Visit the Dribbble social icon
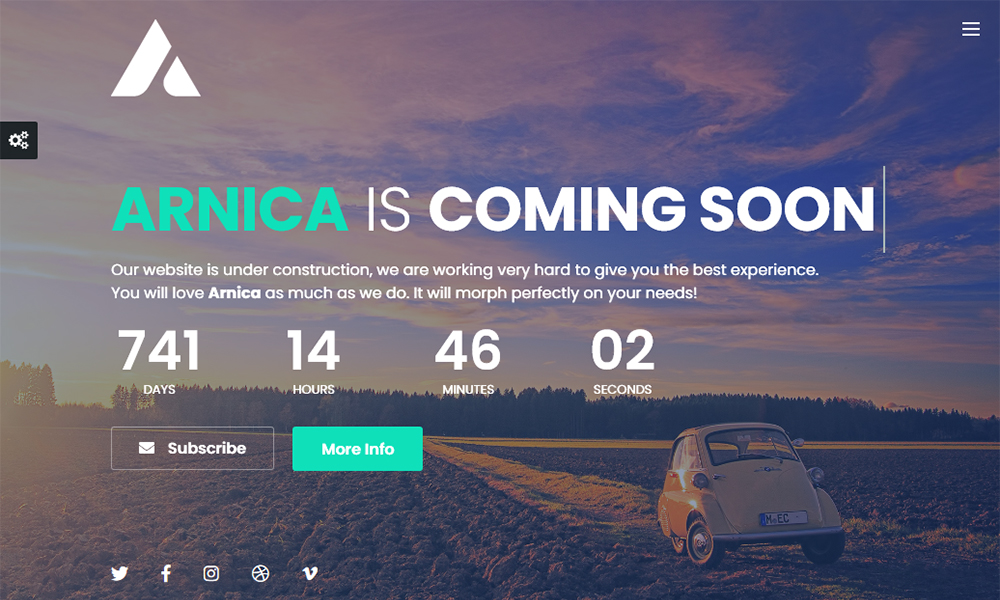This screenshot has width=1000, height=600. point(260,573)
